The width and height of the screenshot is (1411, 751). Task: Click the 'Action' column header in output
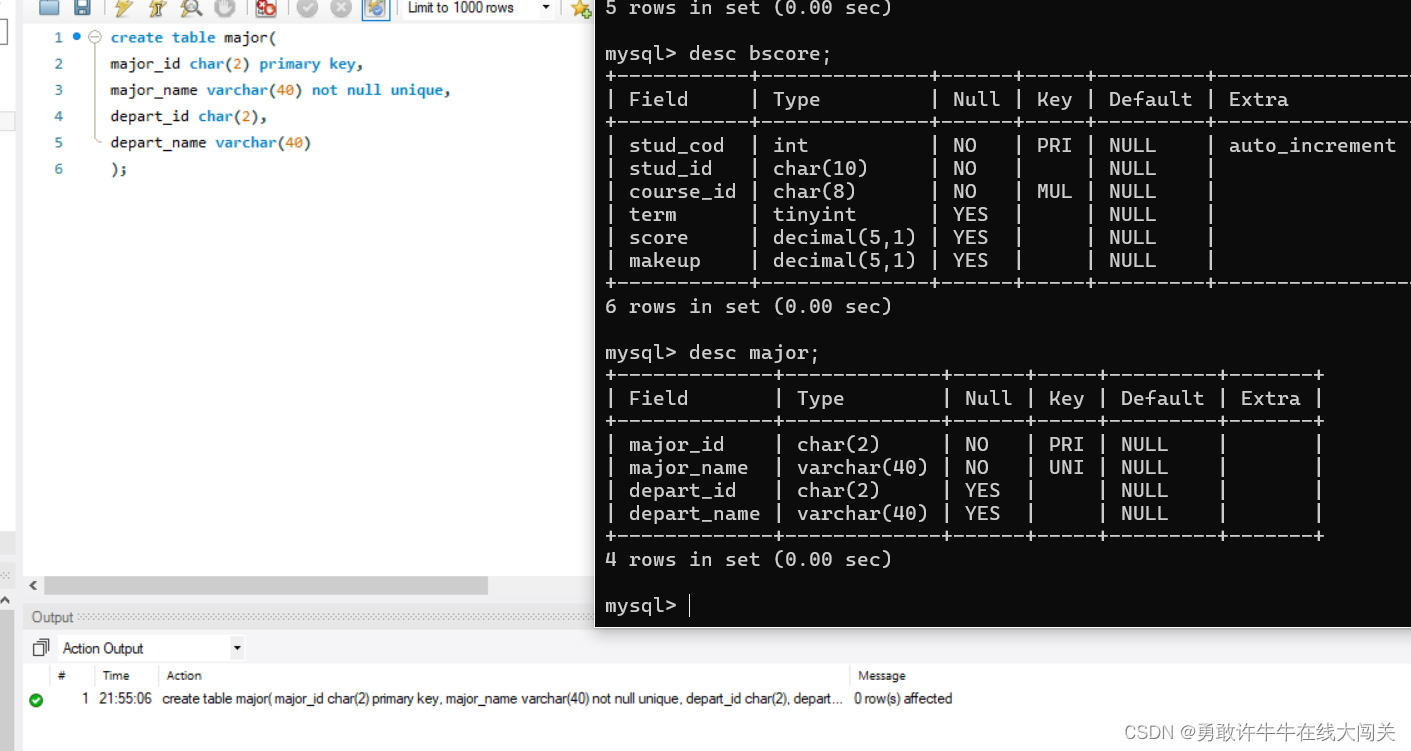[184, 676]
